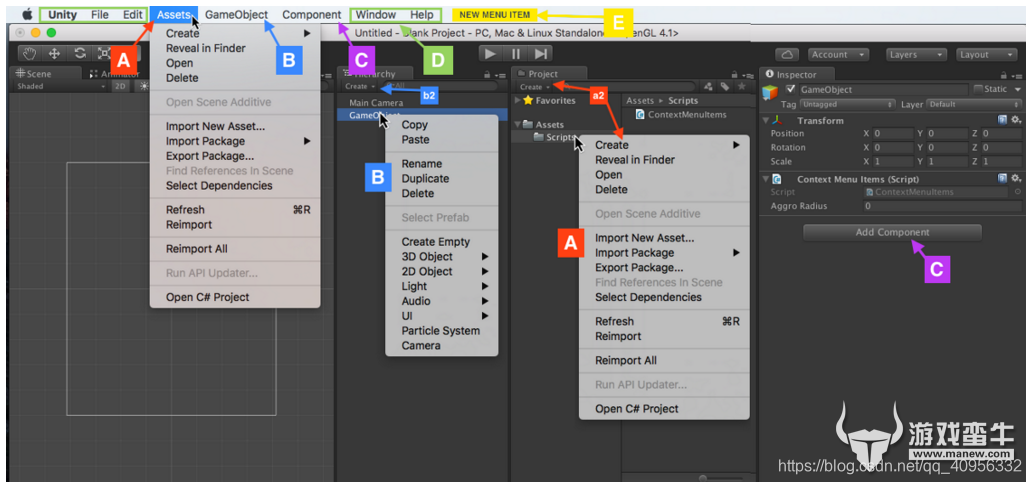Collapse the Context Menu Items script foldout

point(765,178)
